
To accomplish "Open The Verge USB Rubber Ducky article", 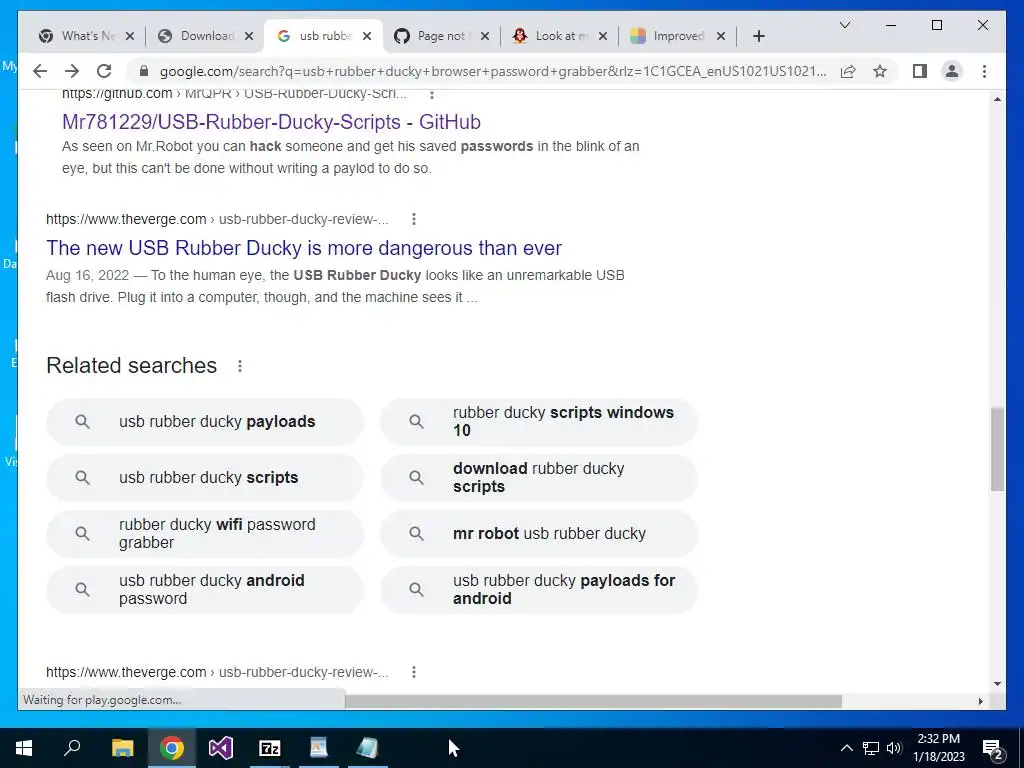I will coord(304,248).
